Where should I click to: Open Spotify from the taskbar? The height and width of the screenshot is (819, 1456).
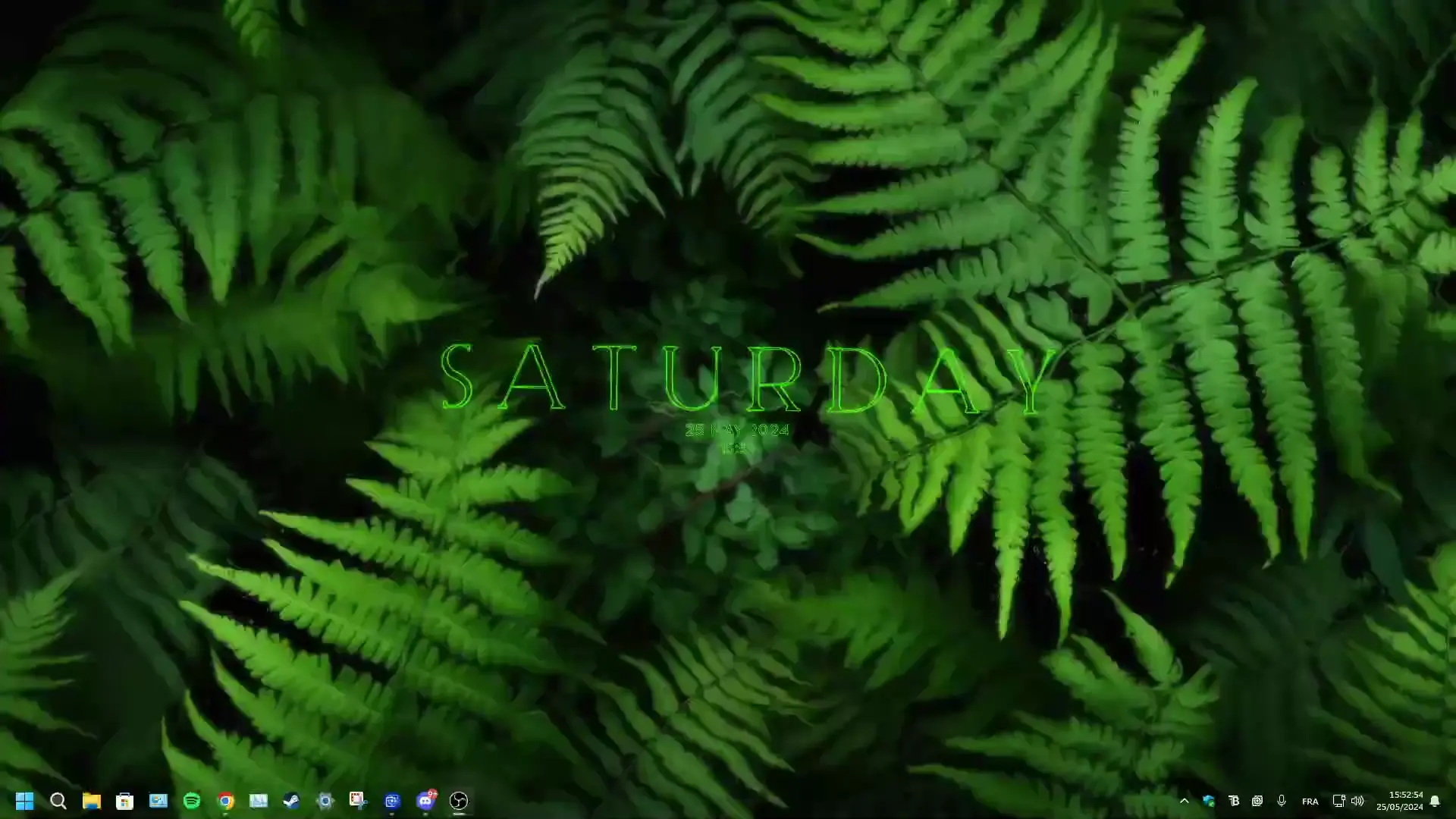(191, 800)
